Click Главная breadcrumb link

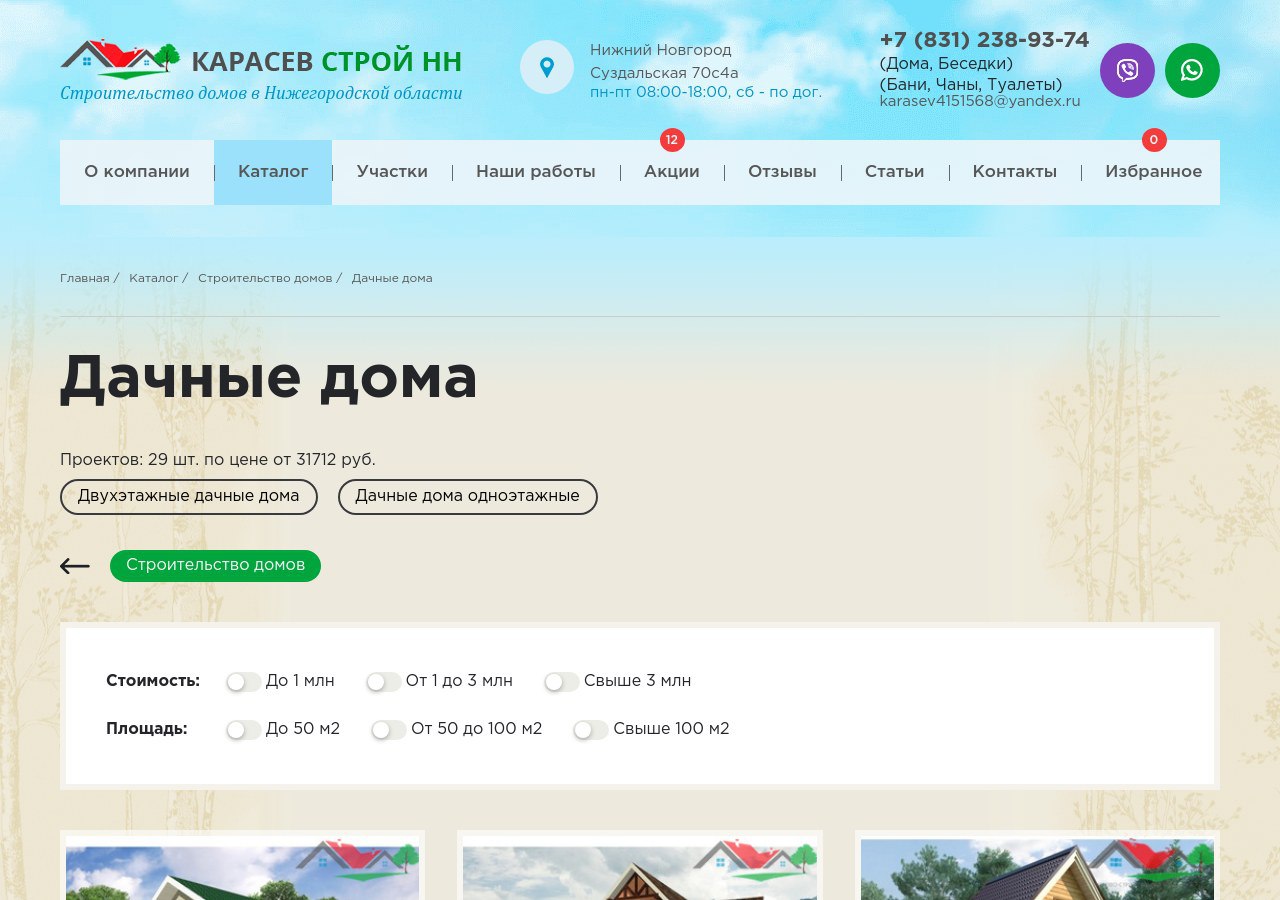click(x=85, y=278)
